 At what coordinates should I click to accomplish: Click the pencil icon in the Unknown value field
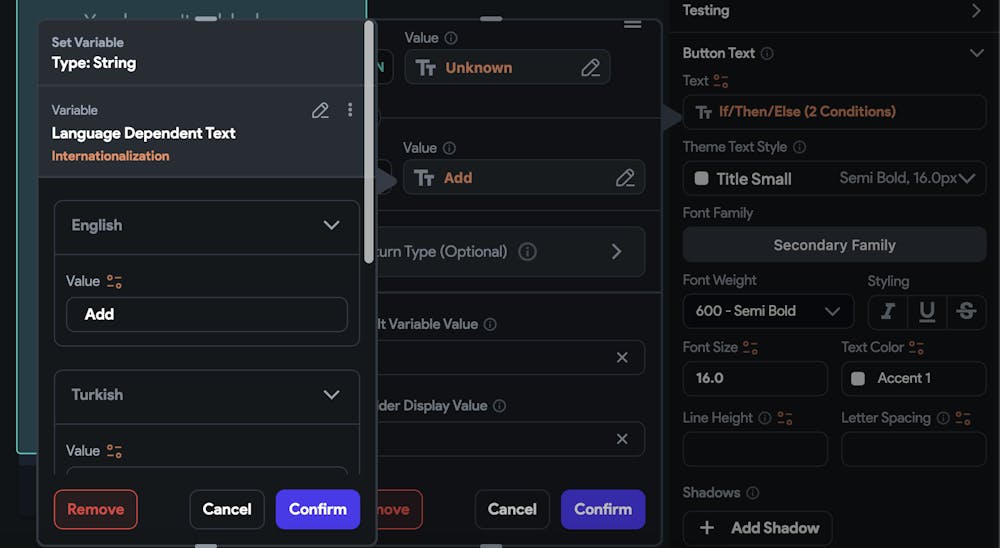(590, 68)
